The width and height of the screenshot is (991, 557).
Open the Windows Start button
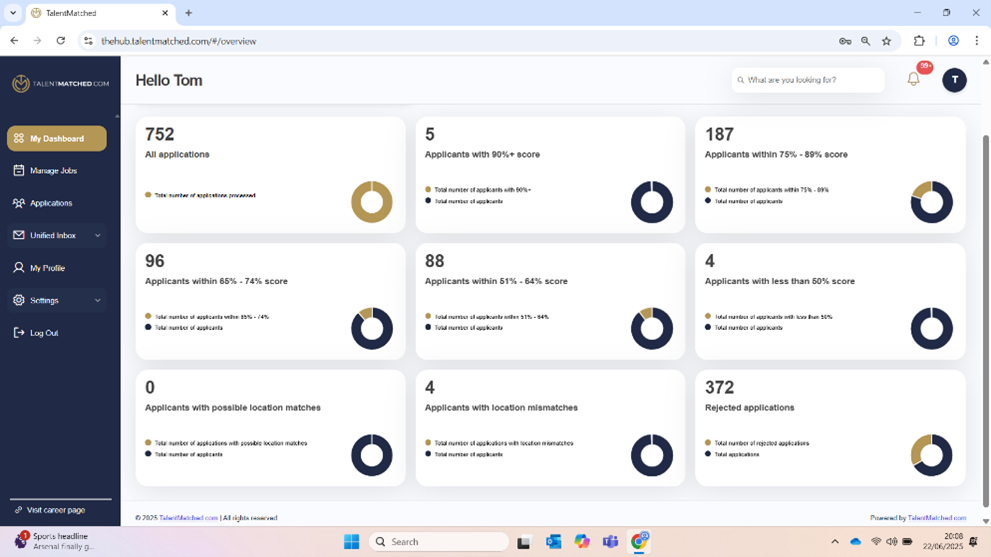351,542
